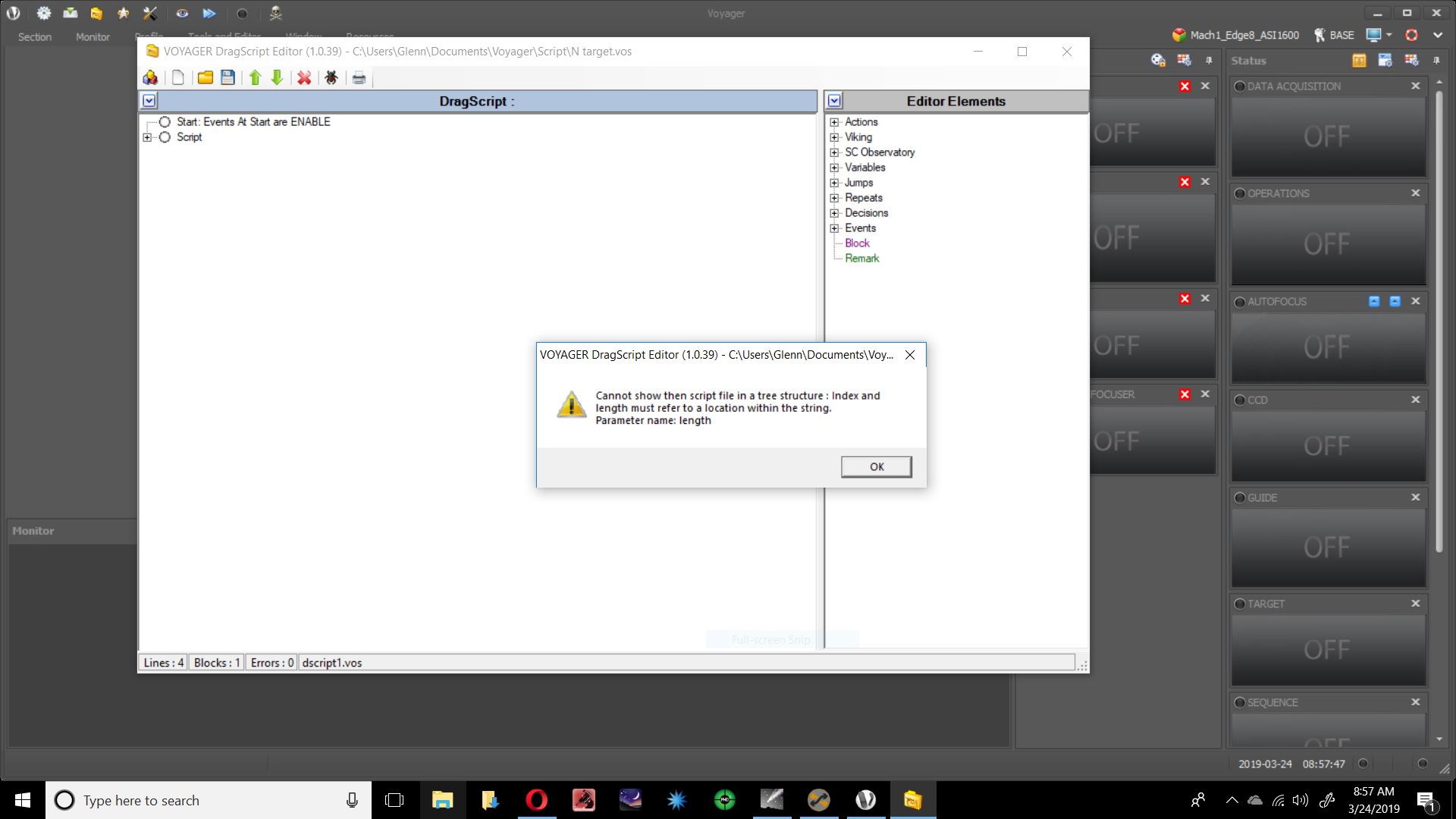Print the script with the printer icon
The width and height of the screenshot is (1456, 819).
point(359,77)
